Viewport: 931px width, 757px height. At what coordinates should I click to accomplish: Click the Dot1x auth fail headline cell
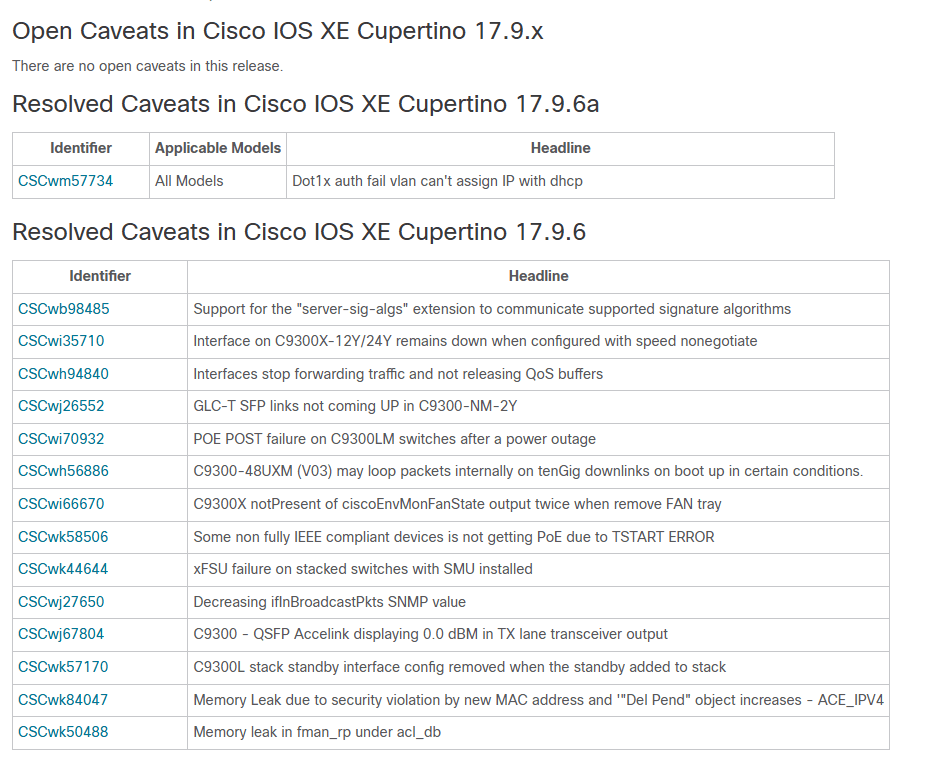(437, 181)
